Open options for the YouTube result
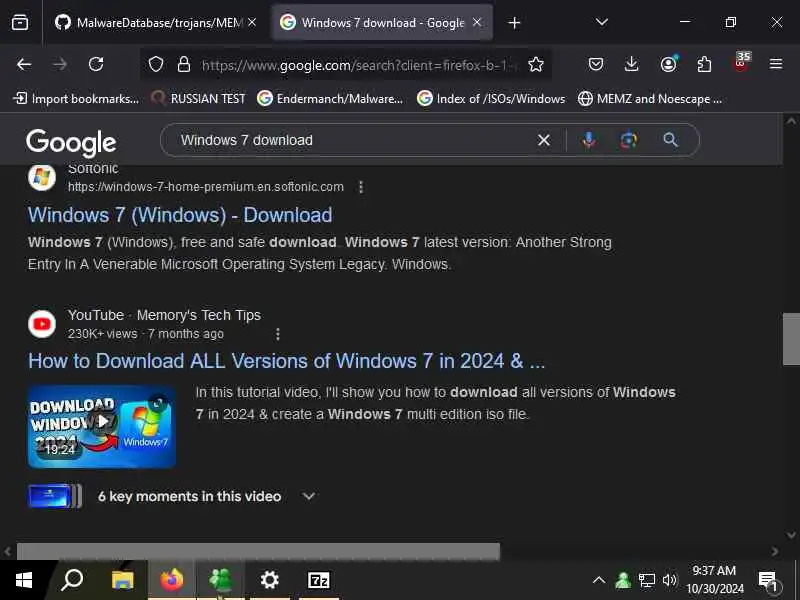800x600 pixels. pyautogui.click(x=278, y=334)
